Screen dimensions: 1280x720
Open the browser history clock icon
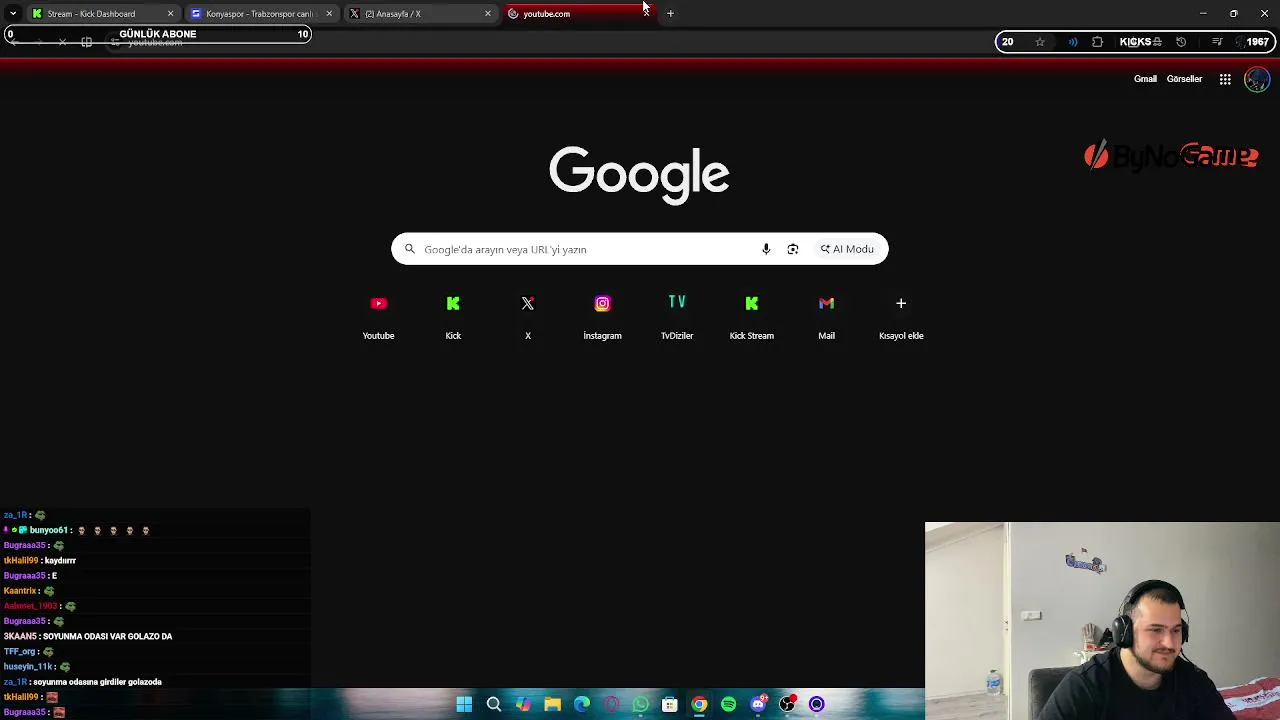(x=1181, y=42)
